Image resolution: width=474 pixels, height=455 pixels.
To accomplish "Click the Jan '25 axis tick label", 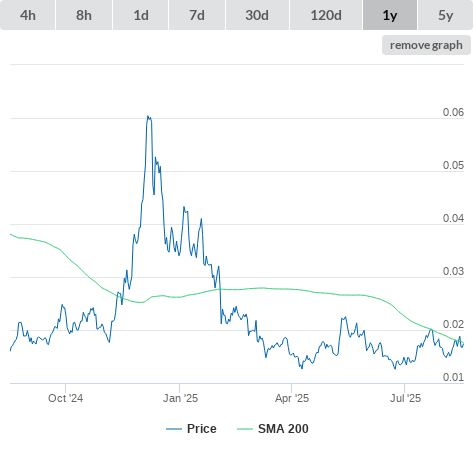I will (180, 398).
